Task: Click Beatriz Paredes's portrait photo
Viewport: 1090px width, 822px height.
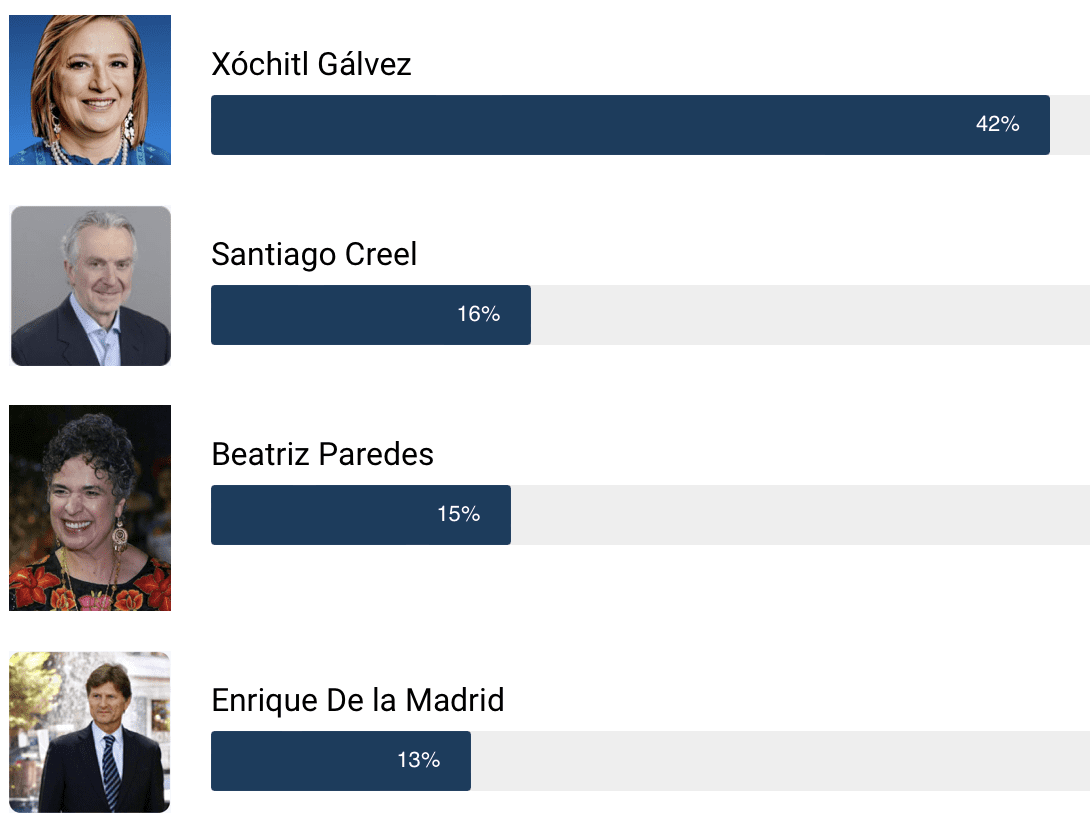Action: 90,508
